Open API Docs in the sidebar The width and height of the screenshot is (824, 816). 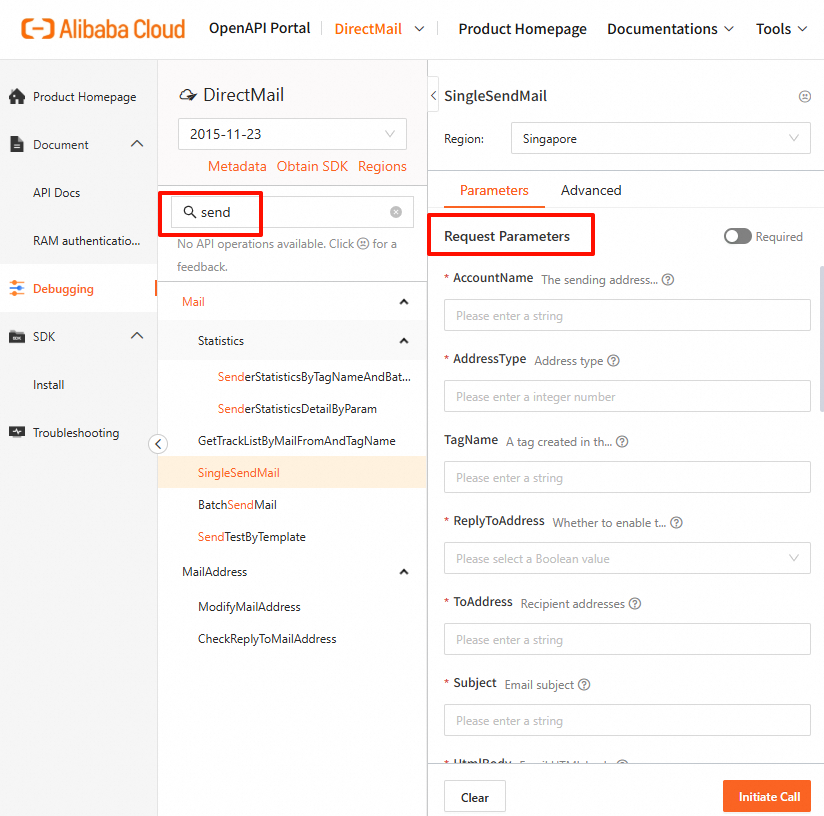point(57,193)
